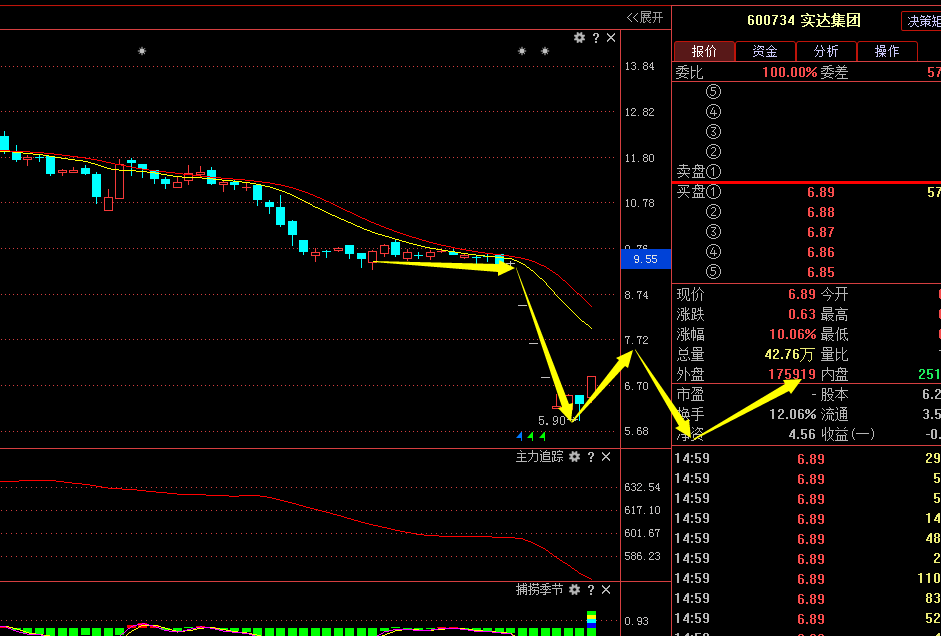Switch to the 报价 tab

coord(704,51)
